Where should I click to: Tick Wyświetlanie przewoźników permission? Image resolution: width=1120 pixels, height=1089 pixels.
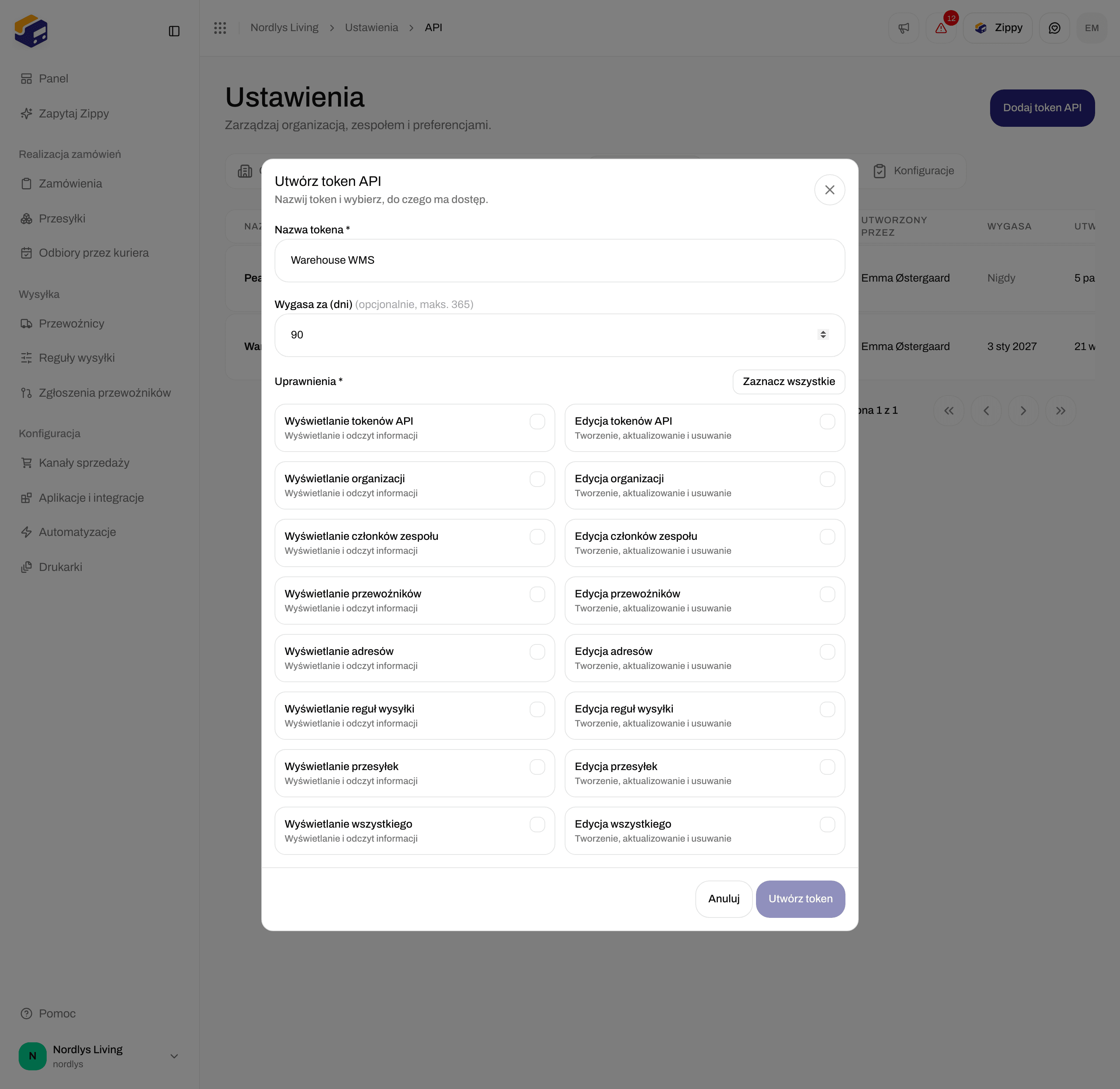[x=537, y=594]
